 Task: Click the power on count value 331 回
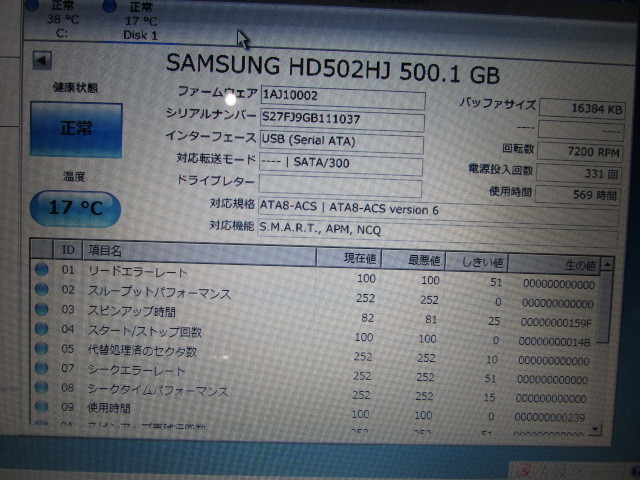[579, 174]
